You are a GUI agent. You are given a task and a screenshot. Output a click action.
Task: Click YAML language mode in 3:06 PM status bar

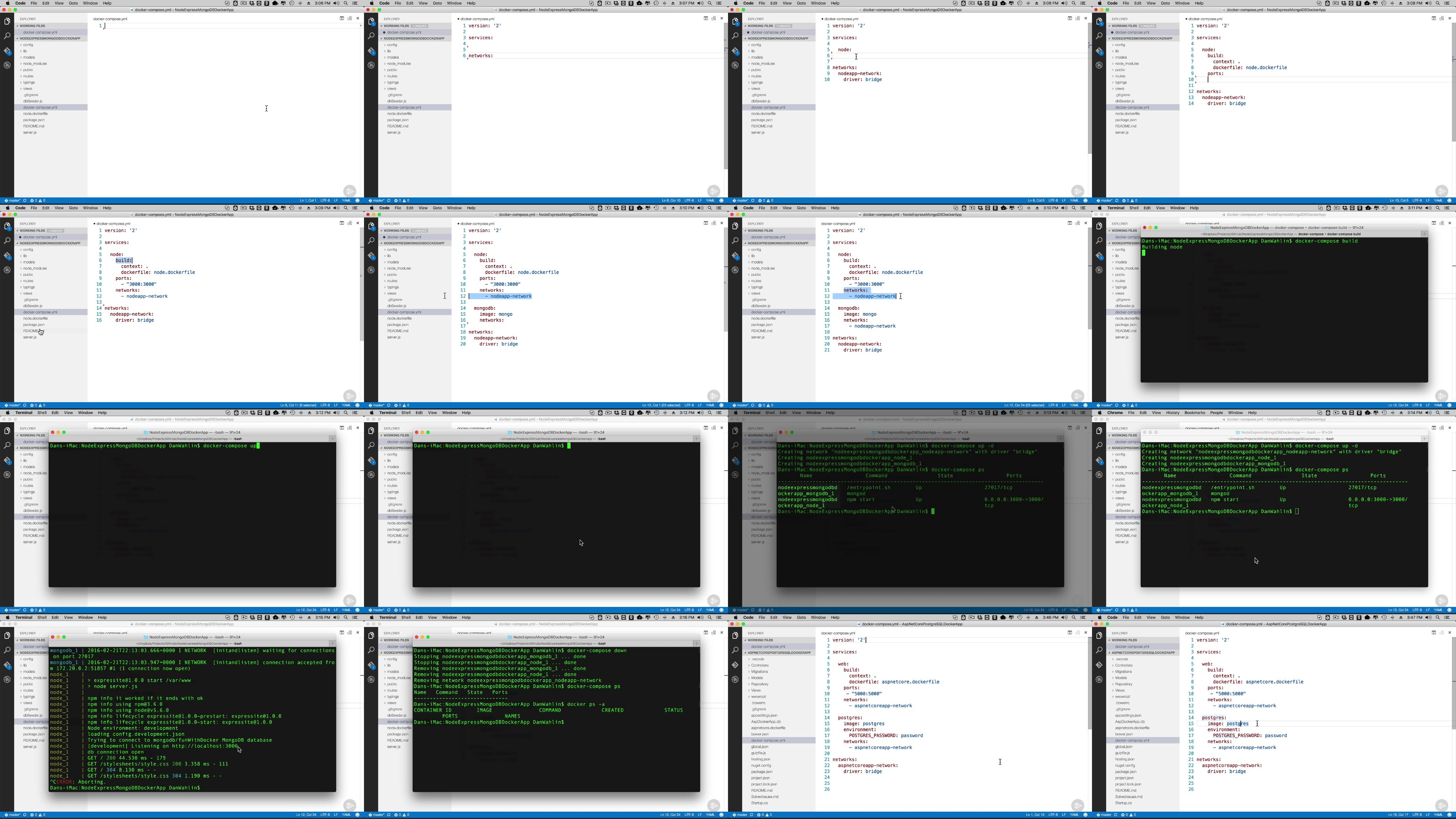346,201
